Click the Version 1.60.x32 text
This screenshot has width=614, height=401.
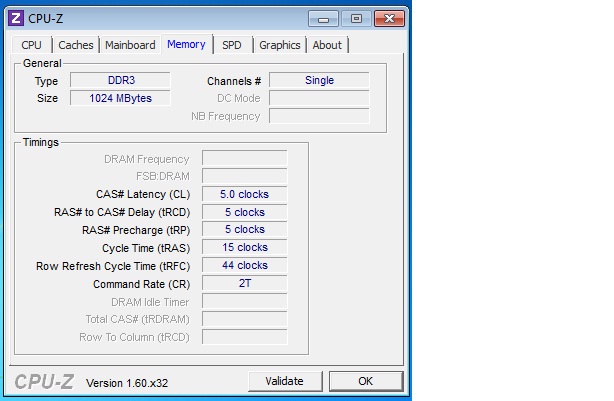127,383
